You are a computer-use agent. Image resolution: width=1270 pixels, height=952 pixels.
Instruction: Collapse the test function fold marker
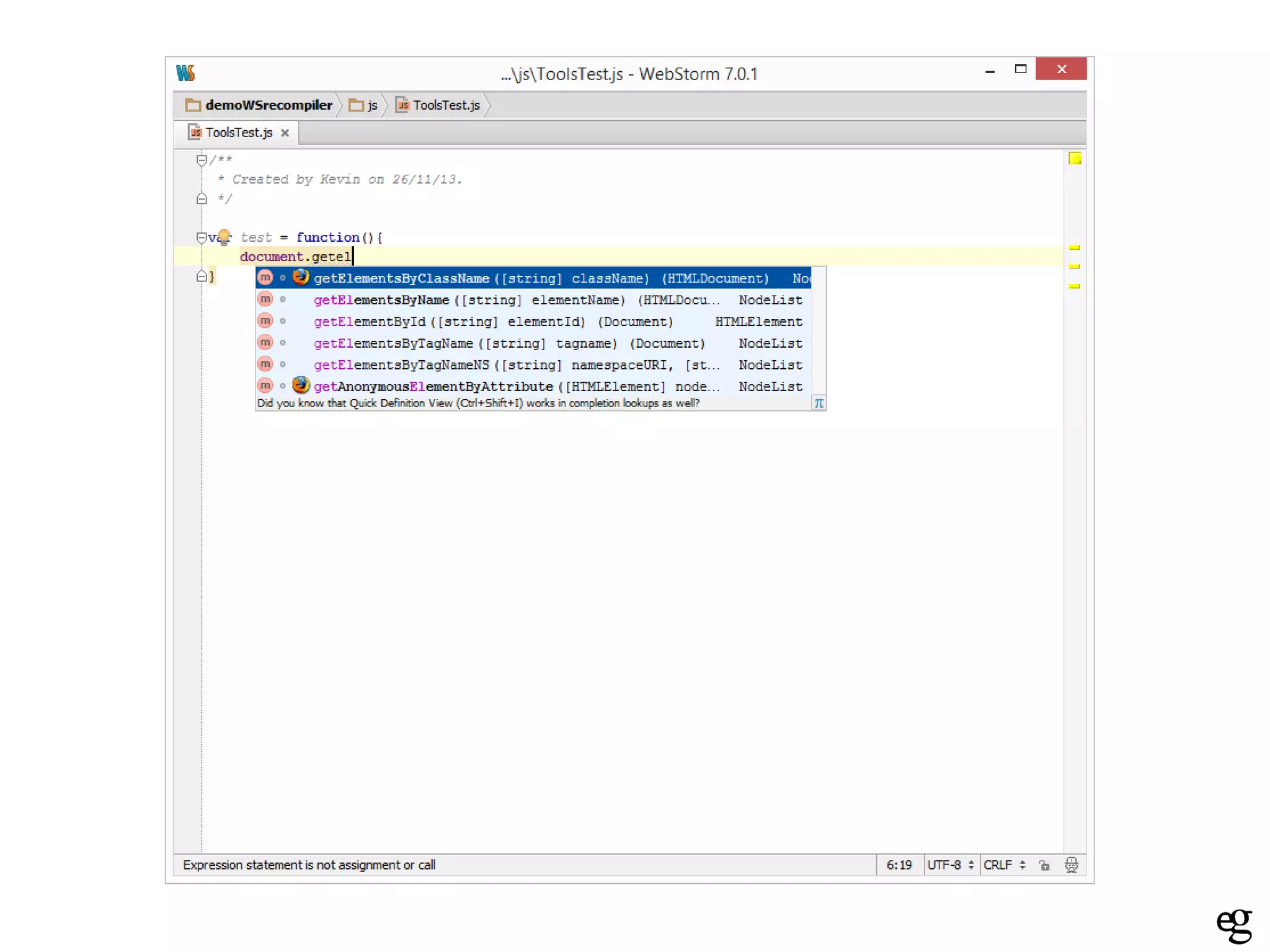[202, 237]
